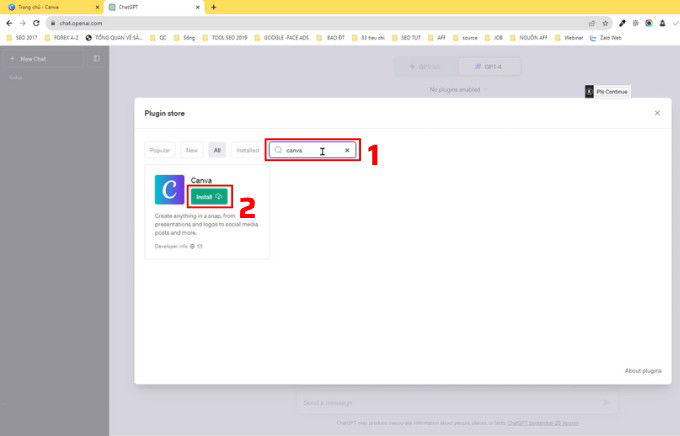Select the Installed filter in Plugin store
Image resolution: width=680 pixels, height=436 pixels.
[248, 150]
